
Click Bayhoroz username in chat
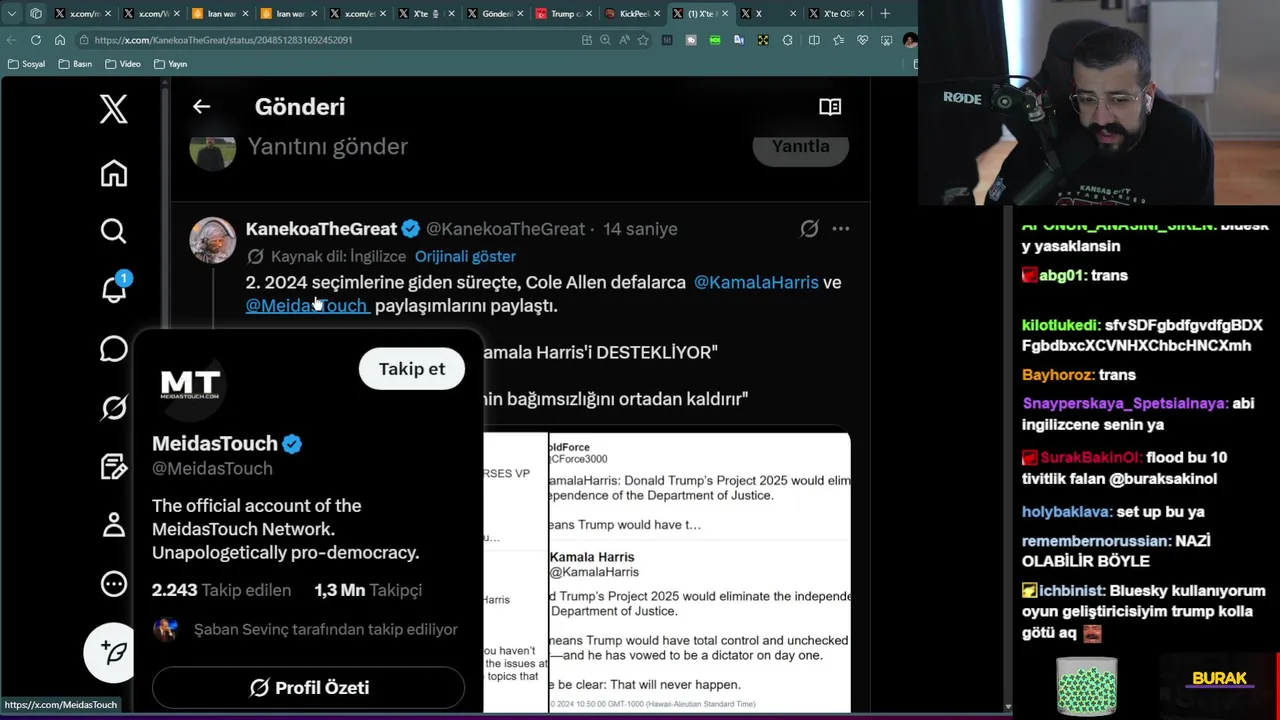(1058, 375)
